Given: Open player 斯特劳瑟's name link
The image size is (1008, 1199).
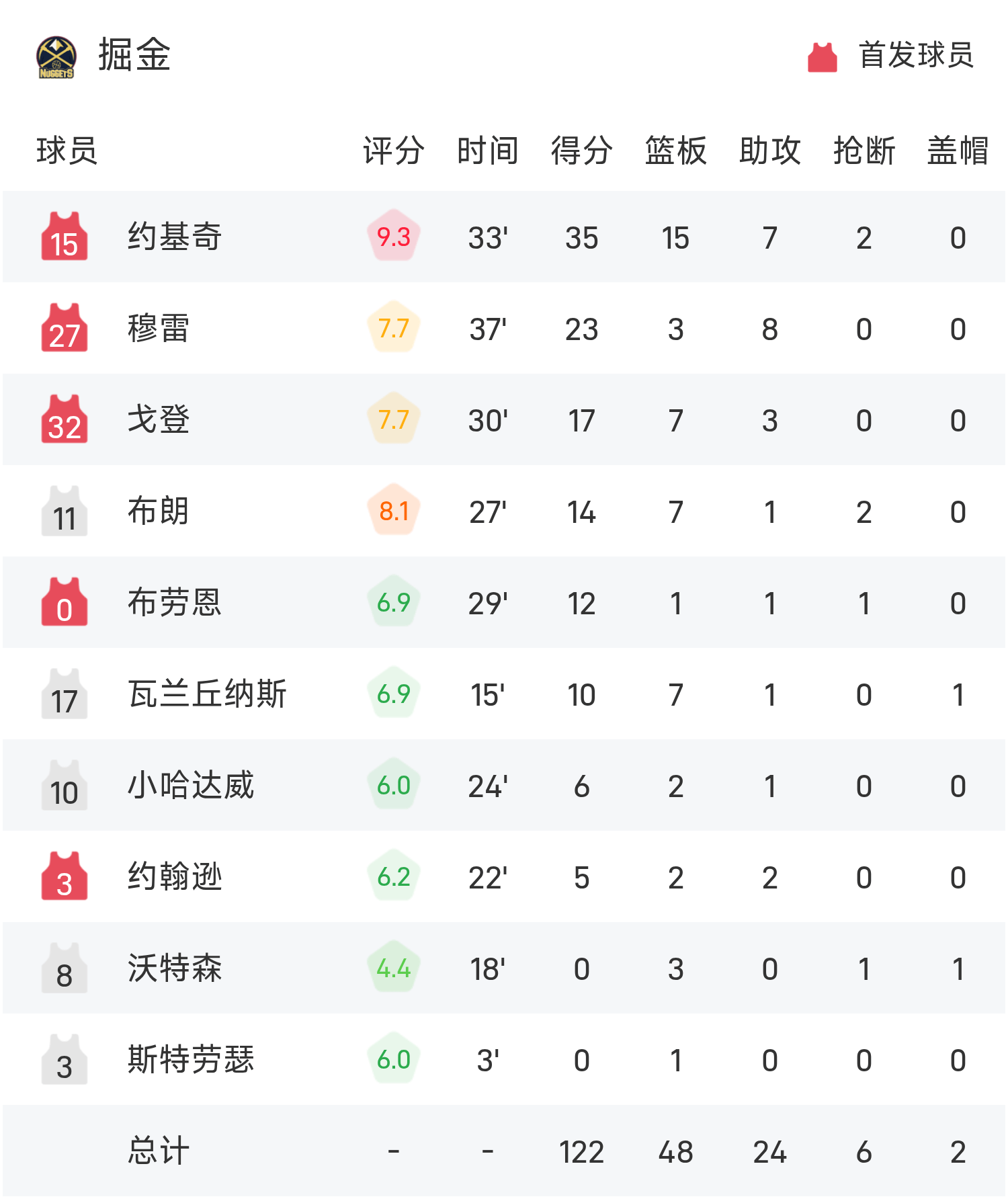Looking at the screenshot, I should tap(191, 1059).
